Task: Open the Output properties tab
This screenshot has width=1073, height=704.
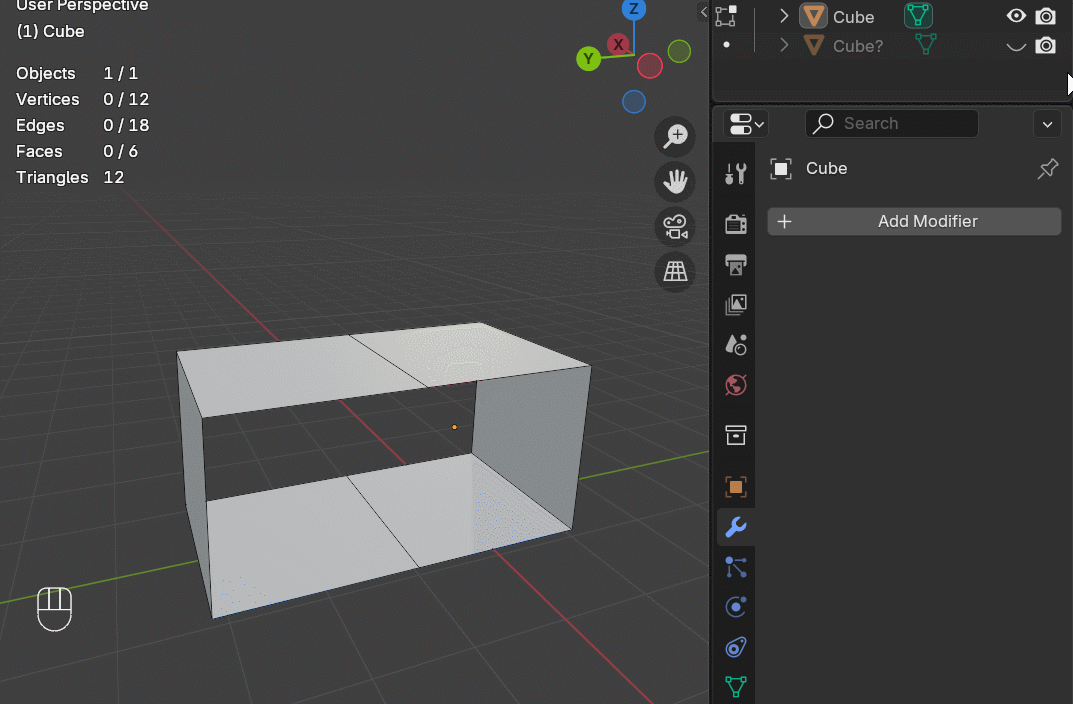Action: [x=735, y=265]
